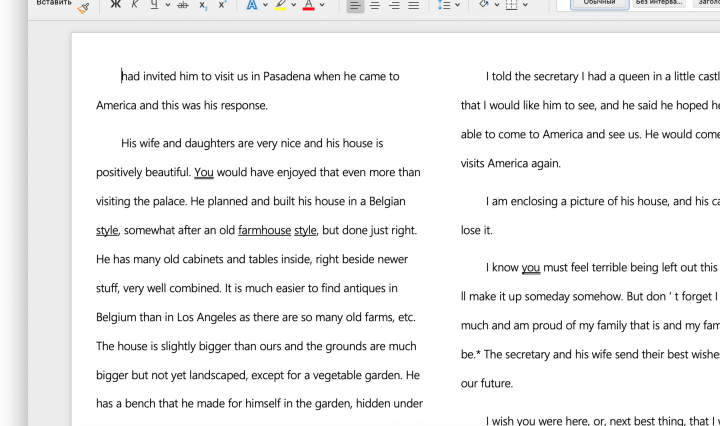Click the words "vegetable garden" in the text
The height and width of the screenshot is (426, 720).
(358, 376)
